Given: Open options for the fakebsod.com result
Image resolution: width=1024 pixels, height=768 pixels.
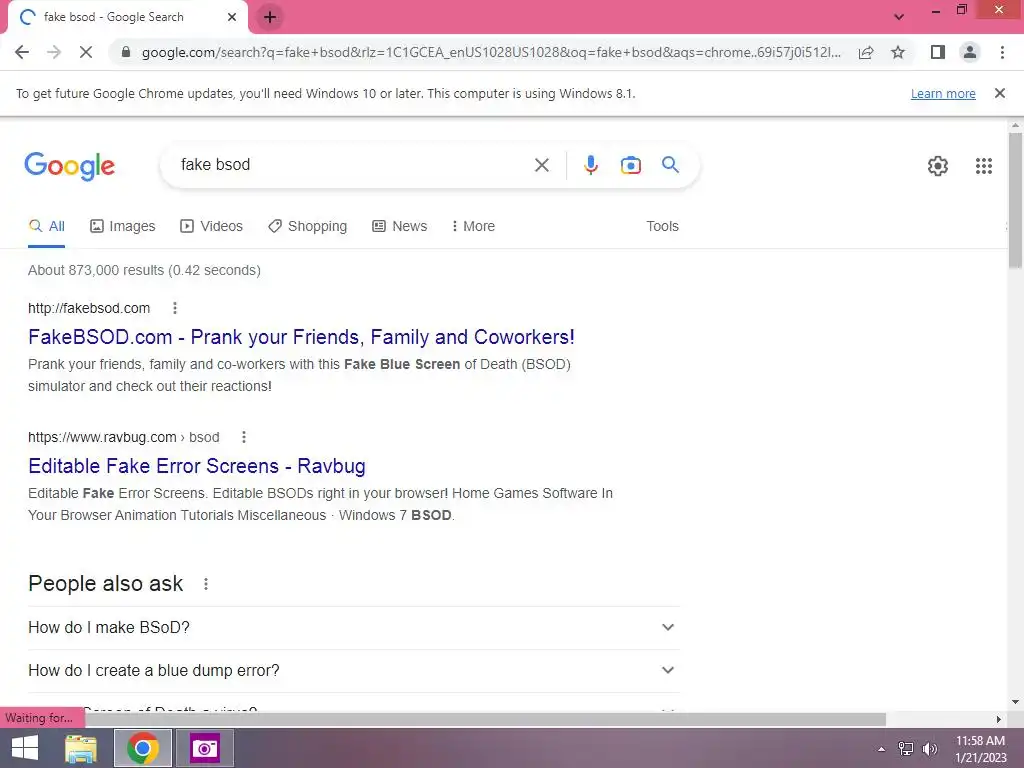Looking at the screenshot, I should coord(174,308).
